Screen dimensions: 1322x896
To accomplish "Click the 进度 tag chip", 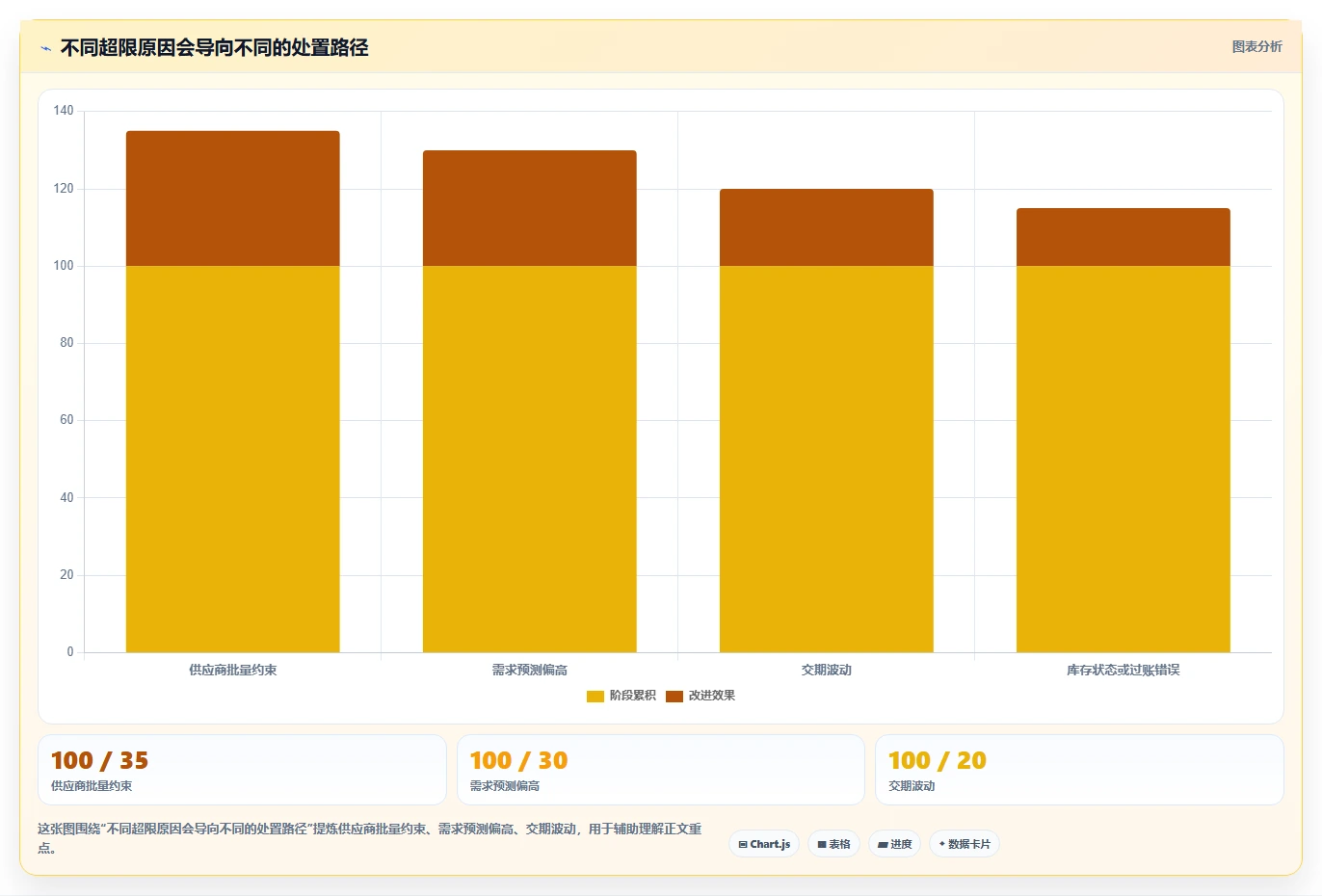I will [x=894, y=844].
